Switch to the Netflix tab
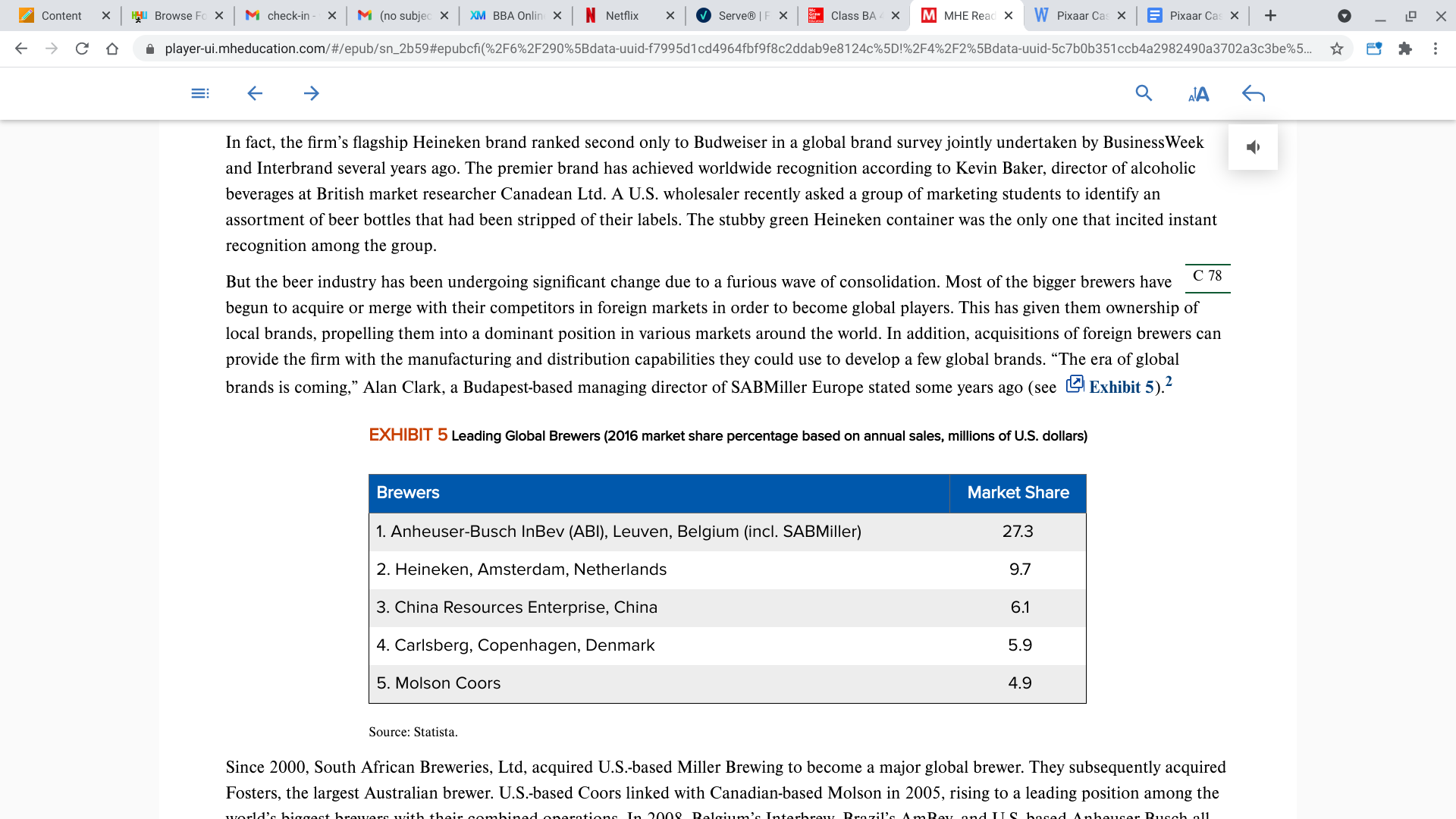The height and width of the screenshot is (819, 1456). (x=622, y=15)
